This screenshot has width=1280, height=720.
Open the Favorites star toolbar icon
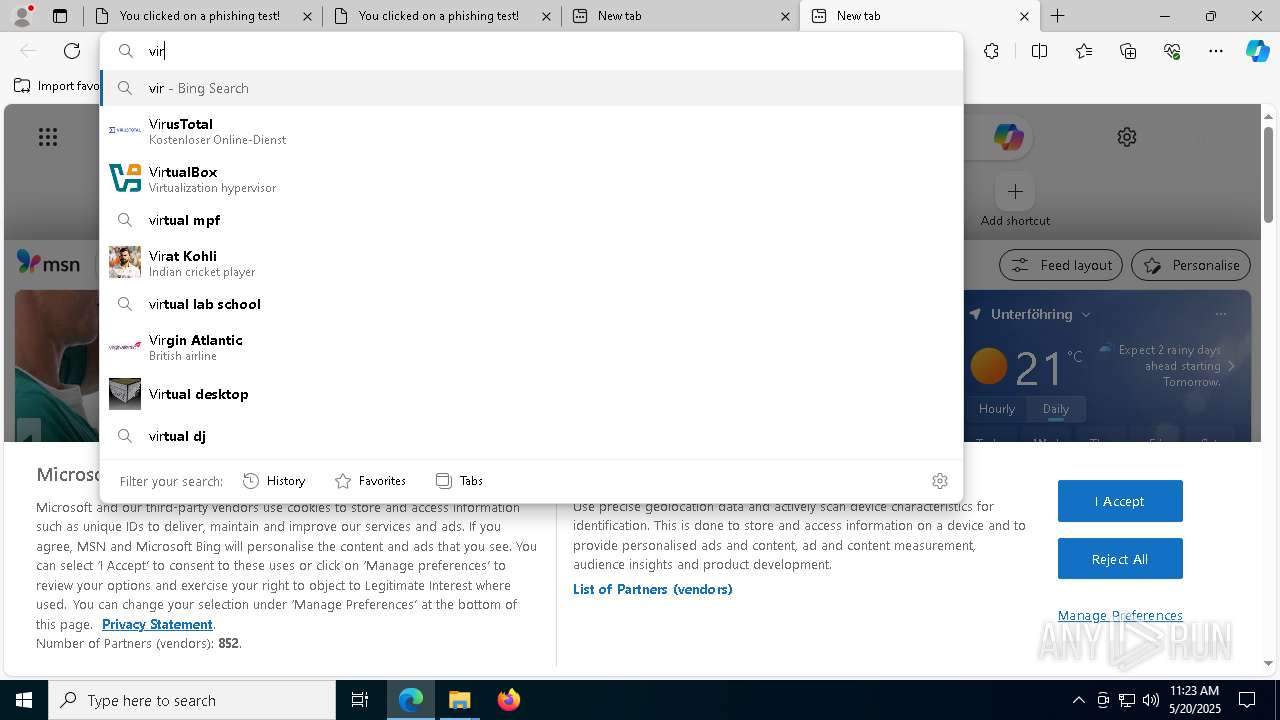(1084, 51)
